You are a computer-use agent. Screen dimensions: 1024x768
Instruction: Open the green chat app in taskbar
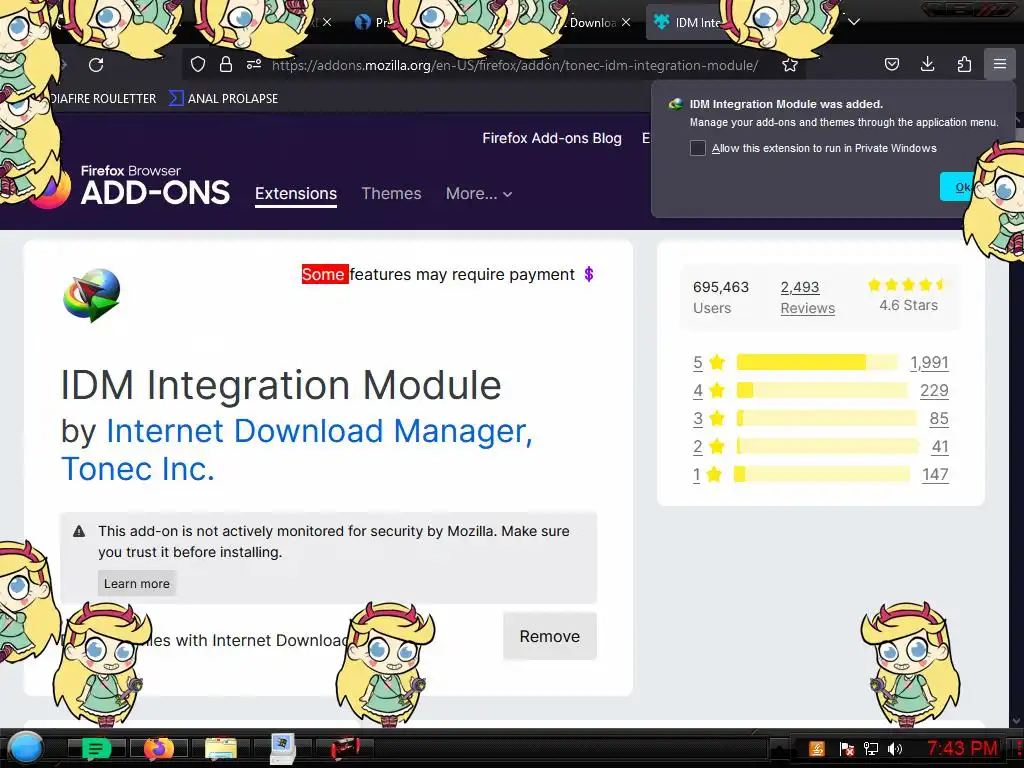(96, 749)
